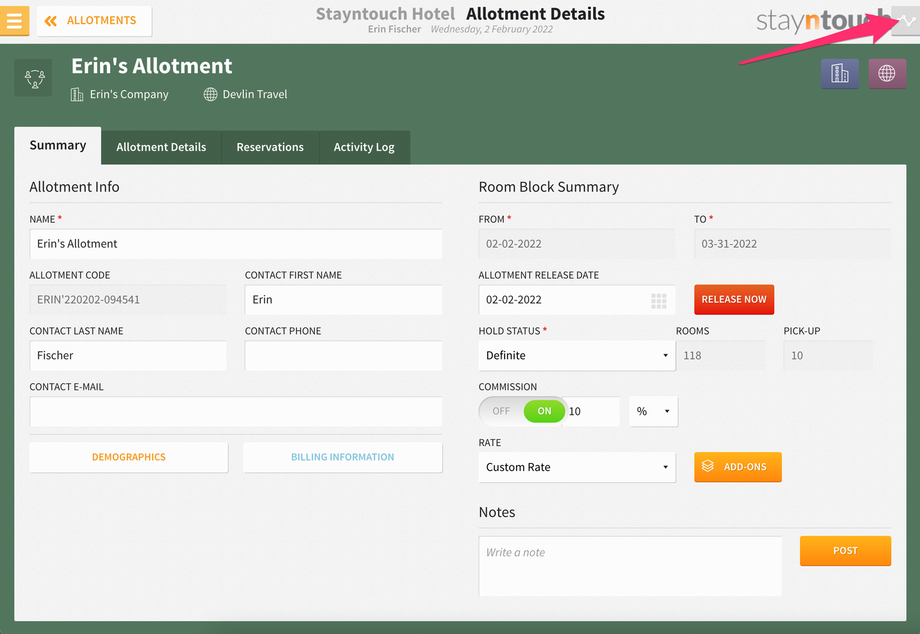Screen dimensions: 920x634
Task: Open the Hold Status dropdown
Action: point(577,355)
